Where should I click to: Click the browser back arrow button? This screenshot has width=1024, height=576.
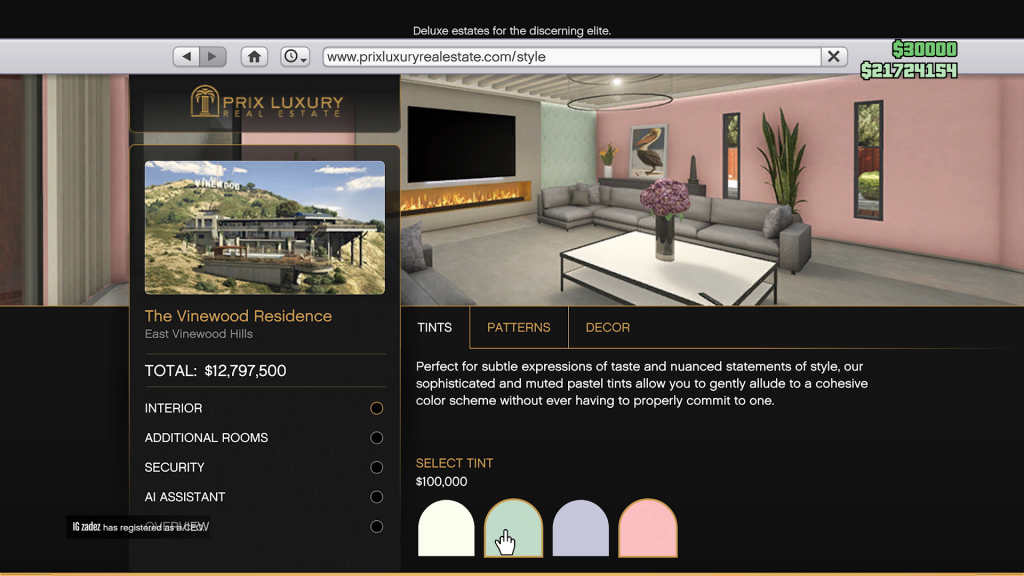click(186, 57)
